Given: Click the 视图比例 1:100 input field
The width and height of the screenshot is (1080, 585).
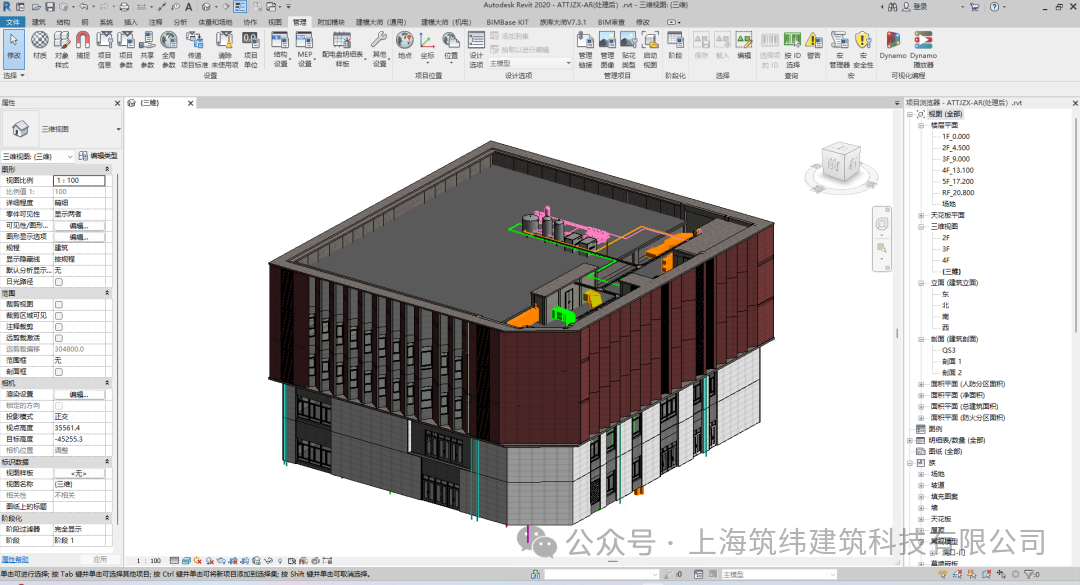Looking at the screenshot, I should [79, 181].
